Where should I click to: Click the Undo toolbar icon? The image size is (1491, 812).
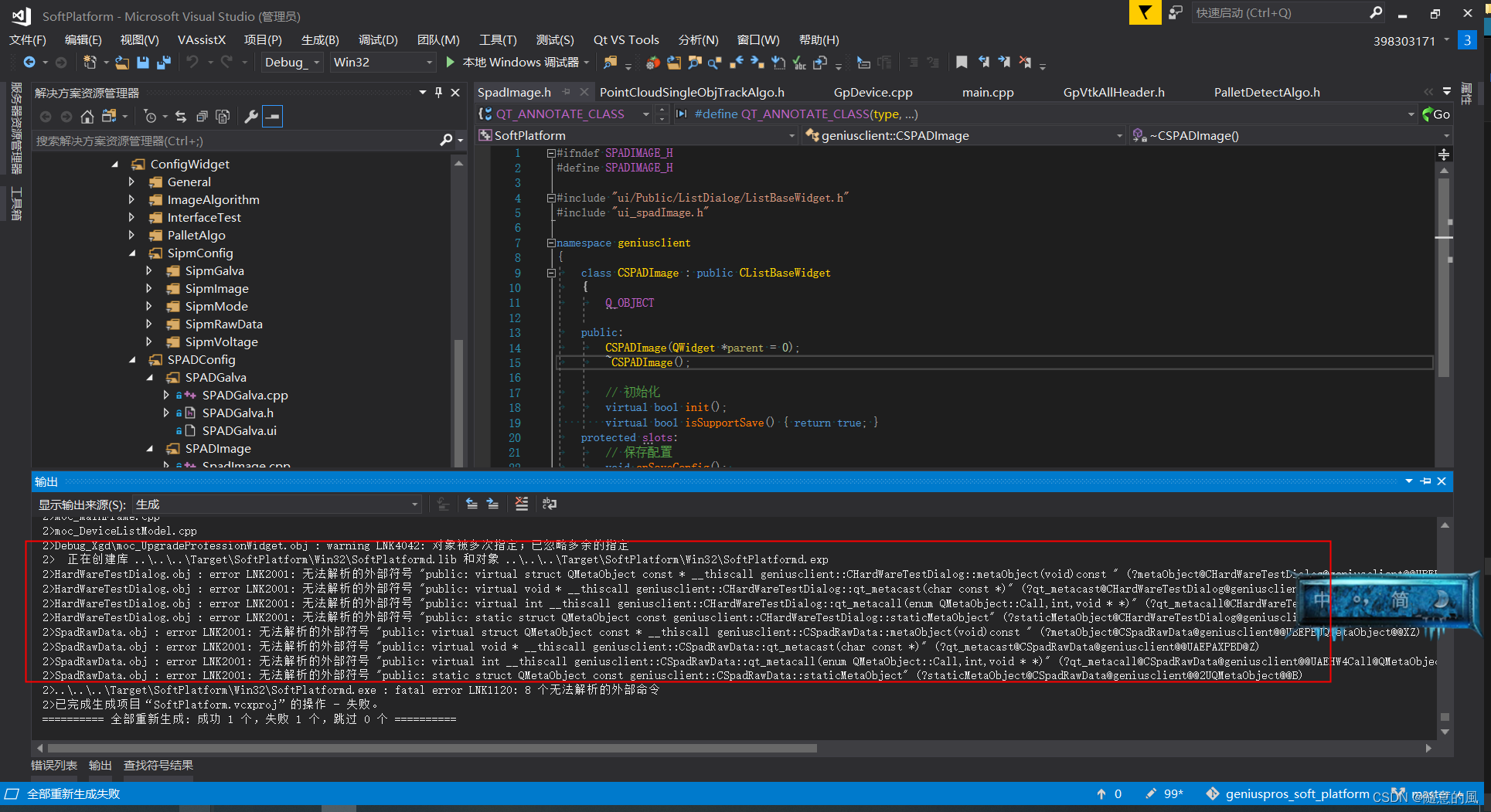192,63
